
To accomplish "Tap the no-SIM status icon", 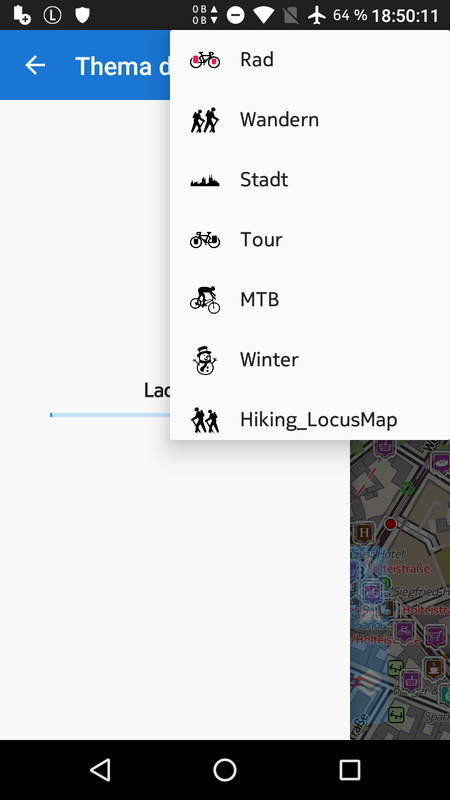I will tap(290, 15).
